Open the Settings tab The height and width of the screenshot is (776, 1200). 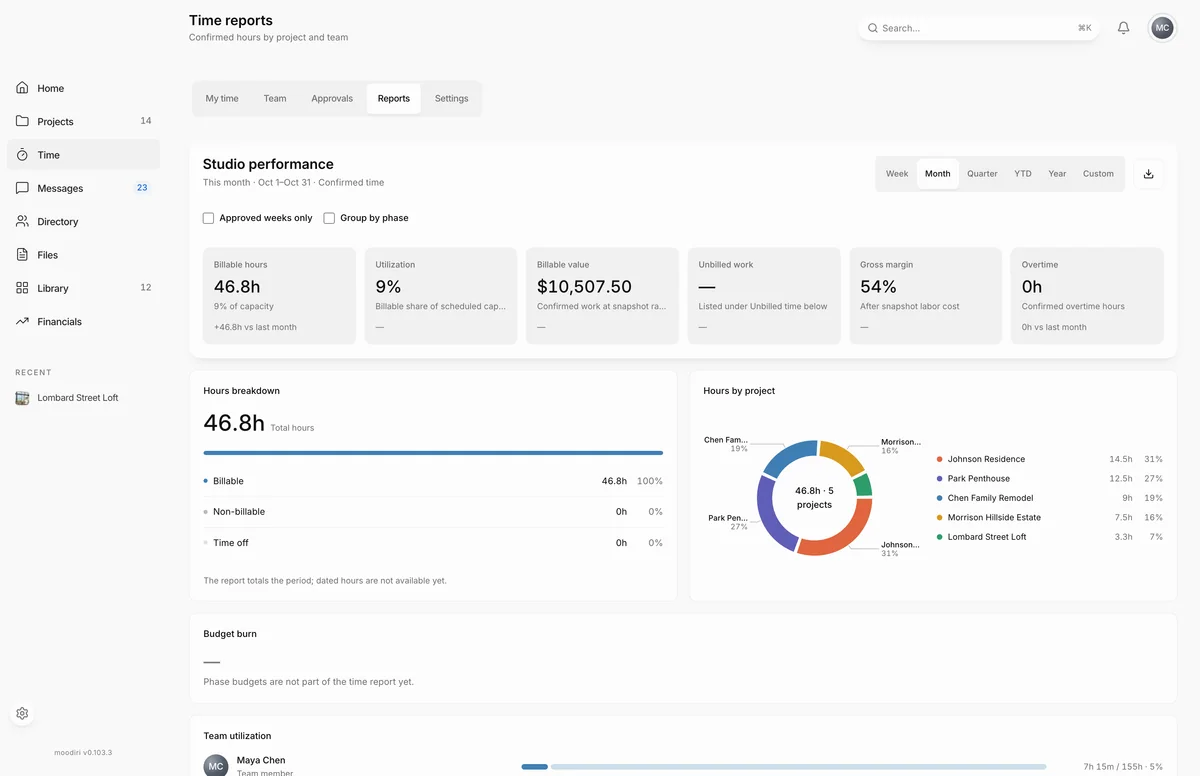coord(452,99)
